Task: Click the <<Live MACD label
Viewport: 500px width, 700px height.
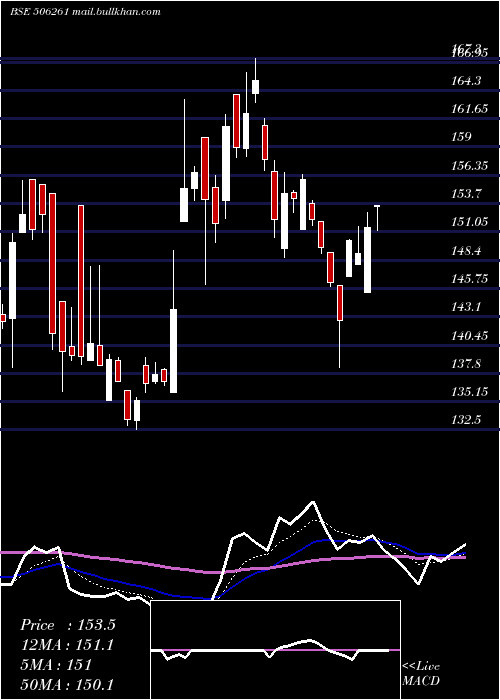Action: tap(421, 674)
